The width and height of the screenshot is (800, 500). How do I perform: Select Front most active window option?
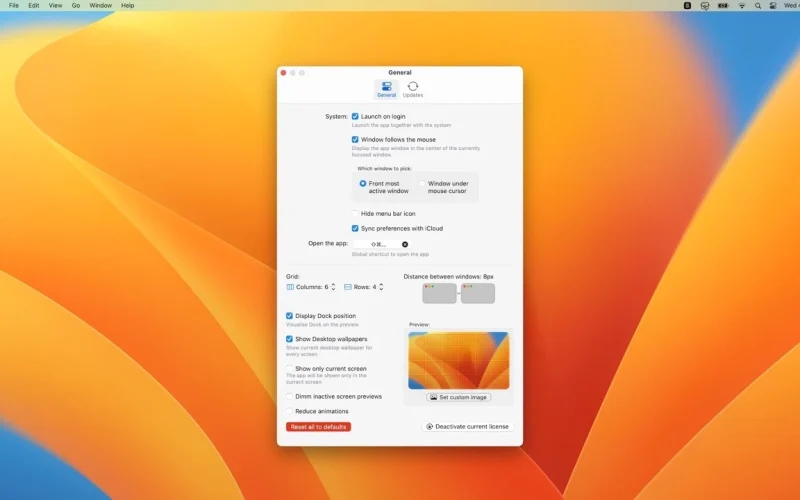coord(363,183)
